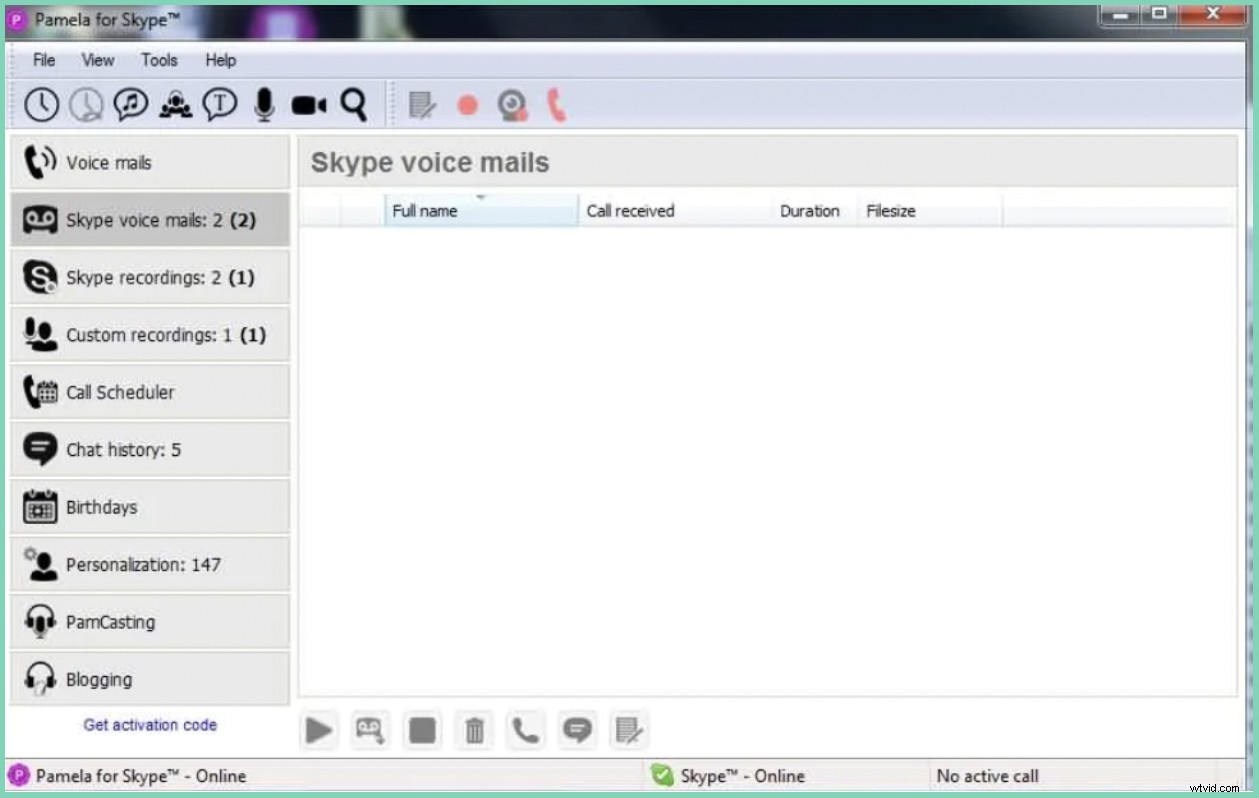This screenshot has width=1259, height=798.
Task: Delete the voicemail using the trash icon
Action: click(474, 730)
